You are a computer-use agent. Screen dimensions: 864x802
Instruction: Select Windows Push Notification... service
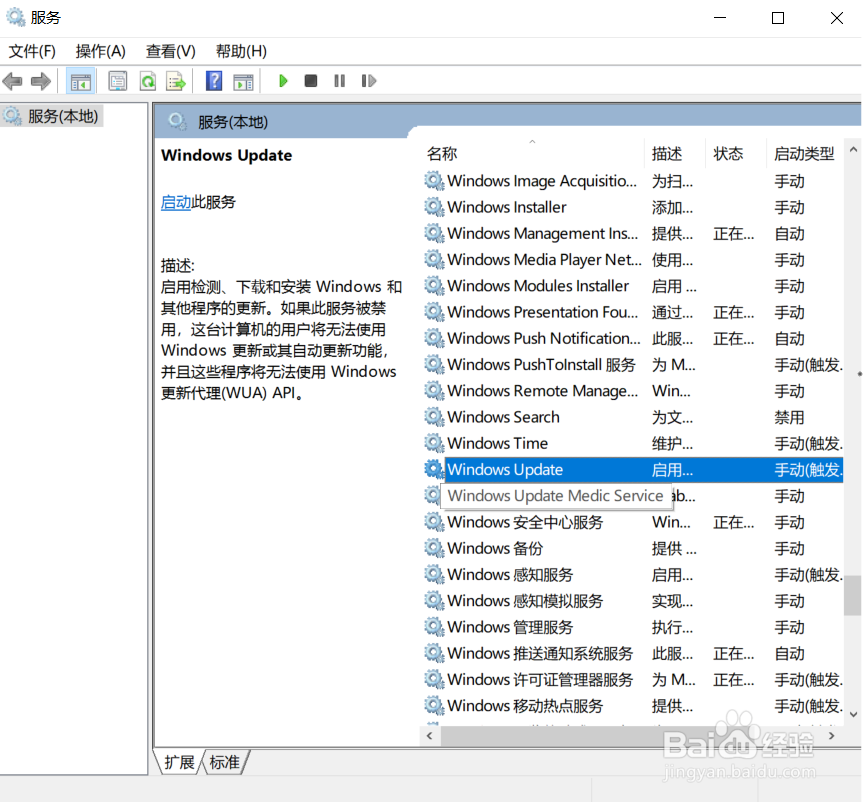pos(634,338)
